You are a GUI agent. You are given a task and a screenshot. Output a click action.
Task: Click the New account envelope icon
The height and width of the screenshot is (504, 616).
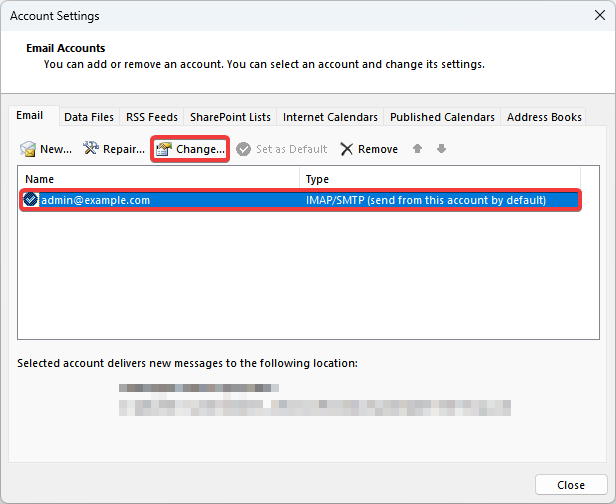(29, 149)
